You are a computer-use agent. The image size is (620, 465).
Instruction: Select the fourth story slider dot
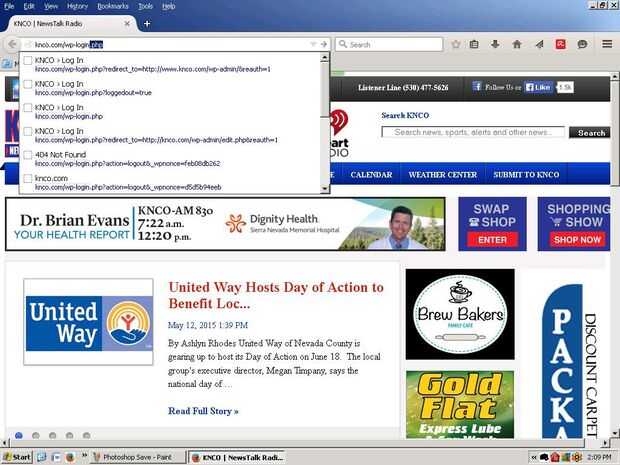click(x=70, y=435)
